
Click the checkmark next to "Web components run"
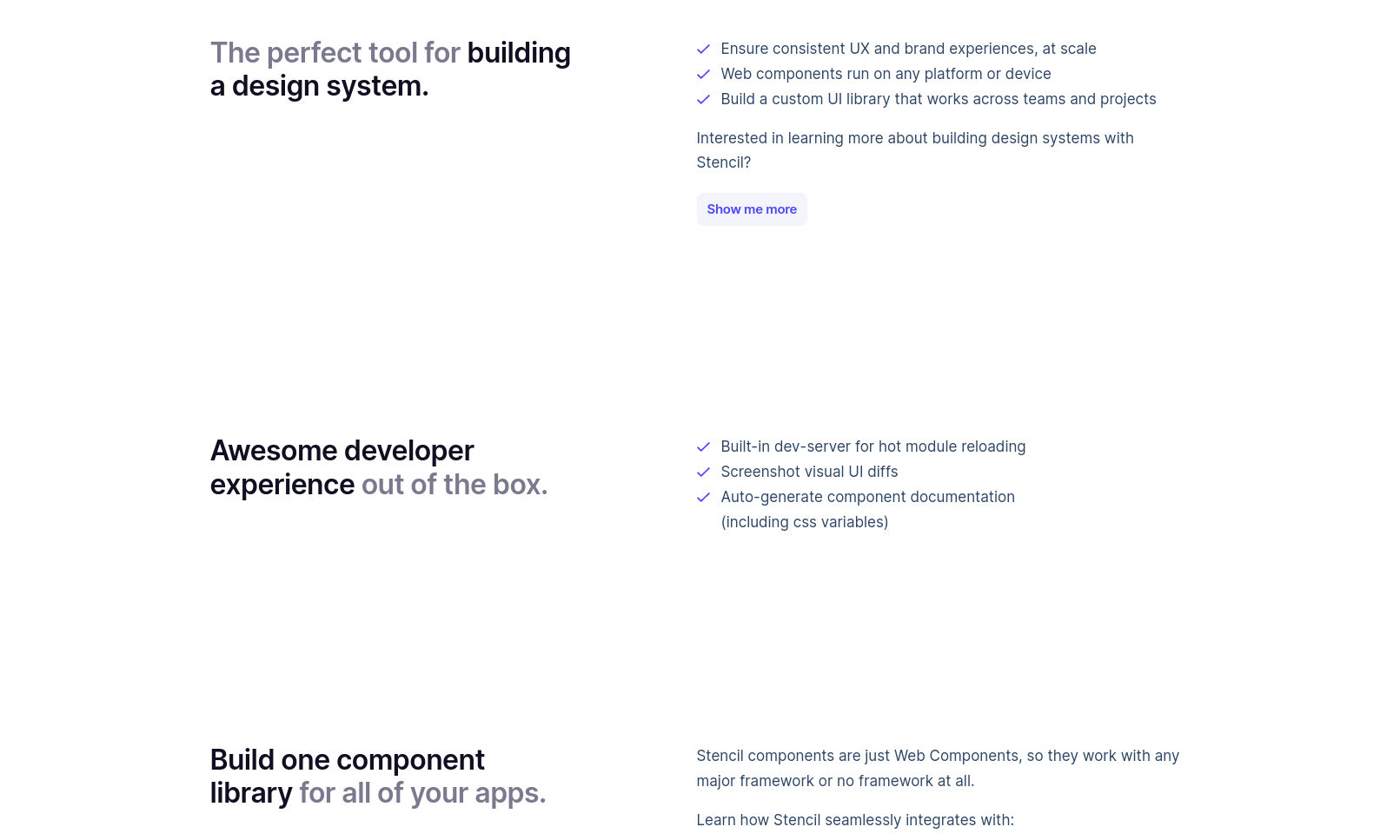(x=703, y=75)
